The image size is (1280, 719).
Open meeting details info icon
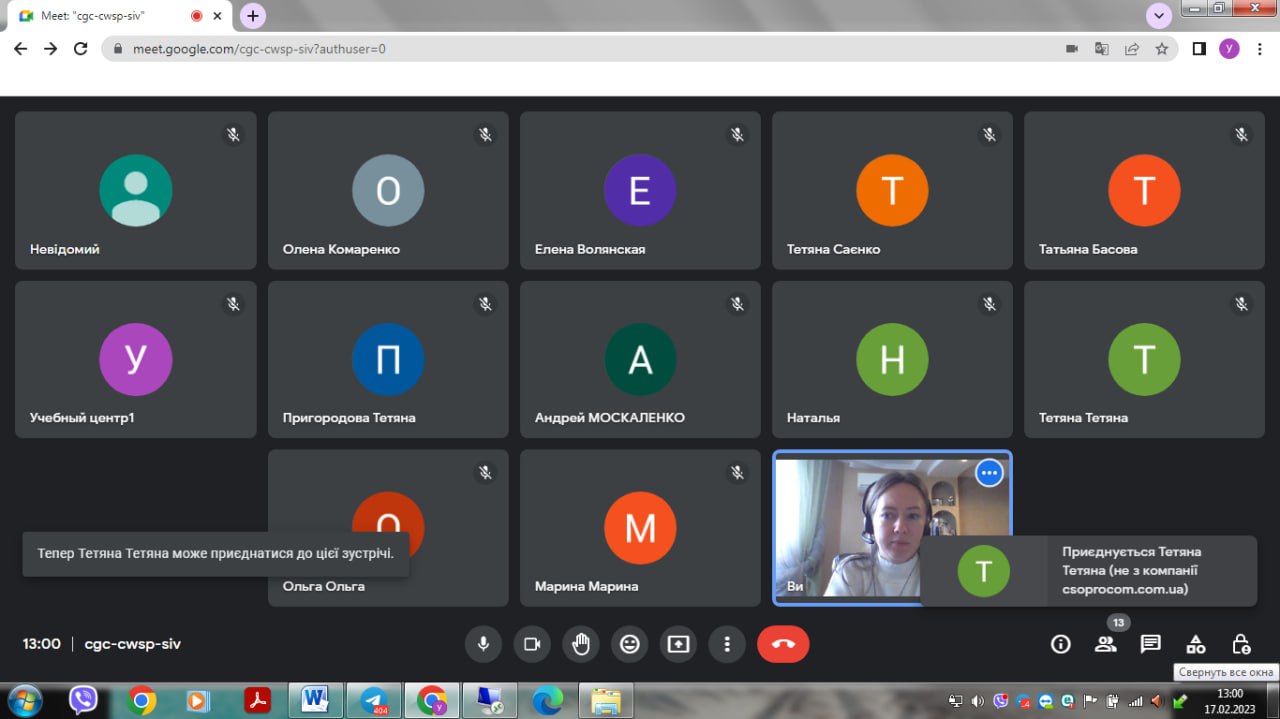1061,644
